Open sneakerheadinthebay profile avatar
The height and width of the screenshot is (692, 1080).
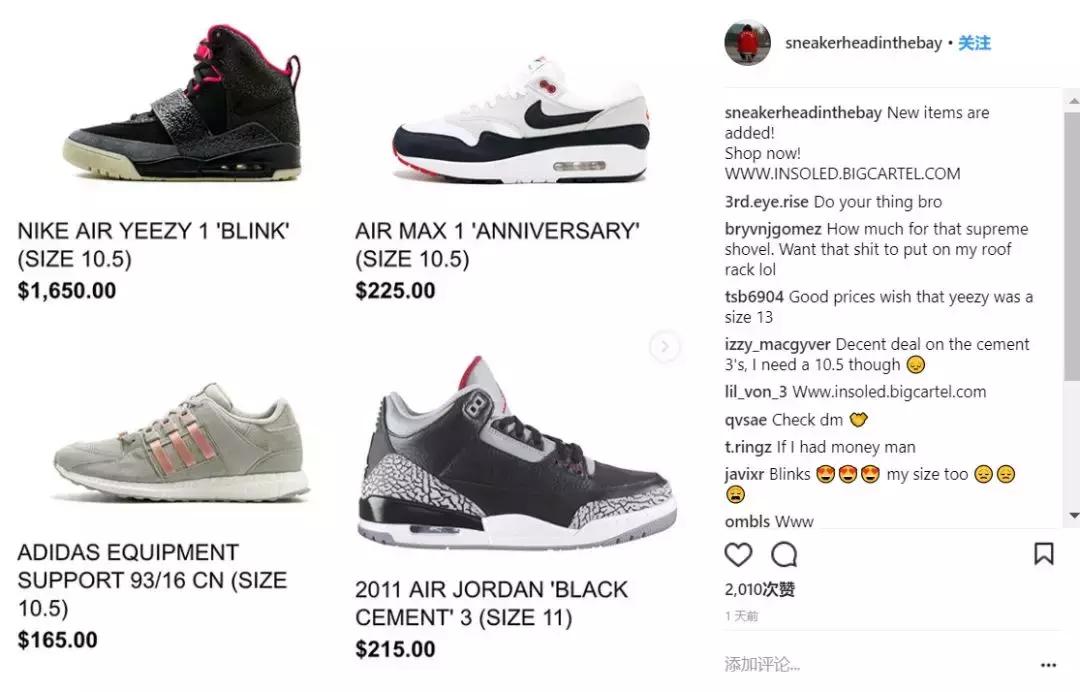point(747,43)
